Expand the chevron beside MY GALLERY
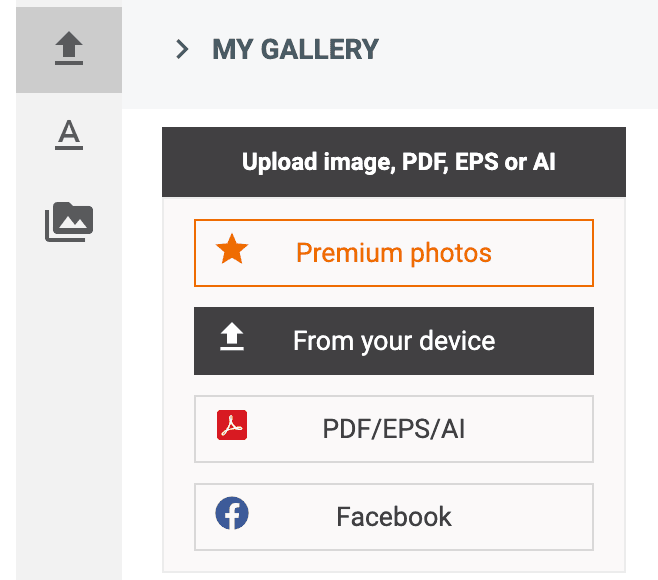The height and width of the screenshot is (580, 658). tap(182, 49)
